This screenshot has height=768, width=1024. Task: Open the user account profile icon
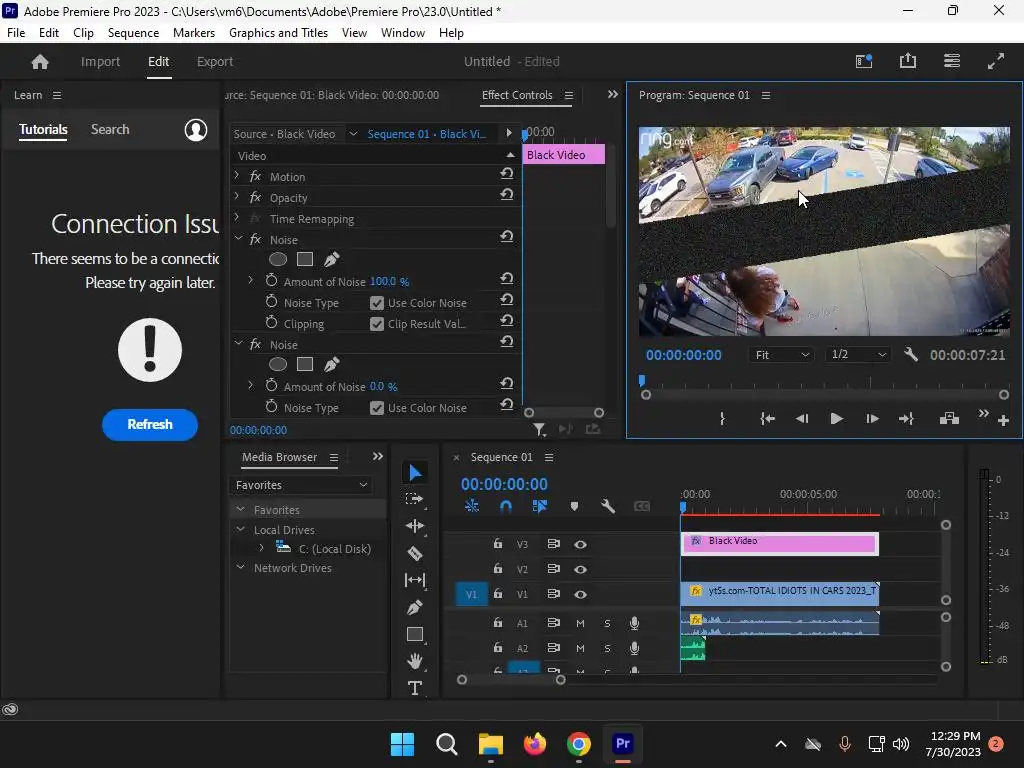pos(196,130)
